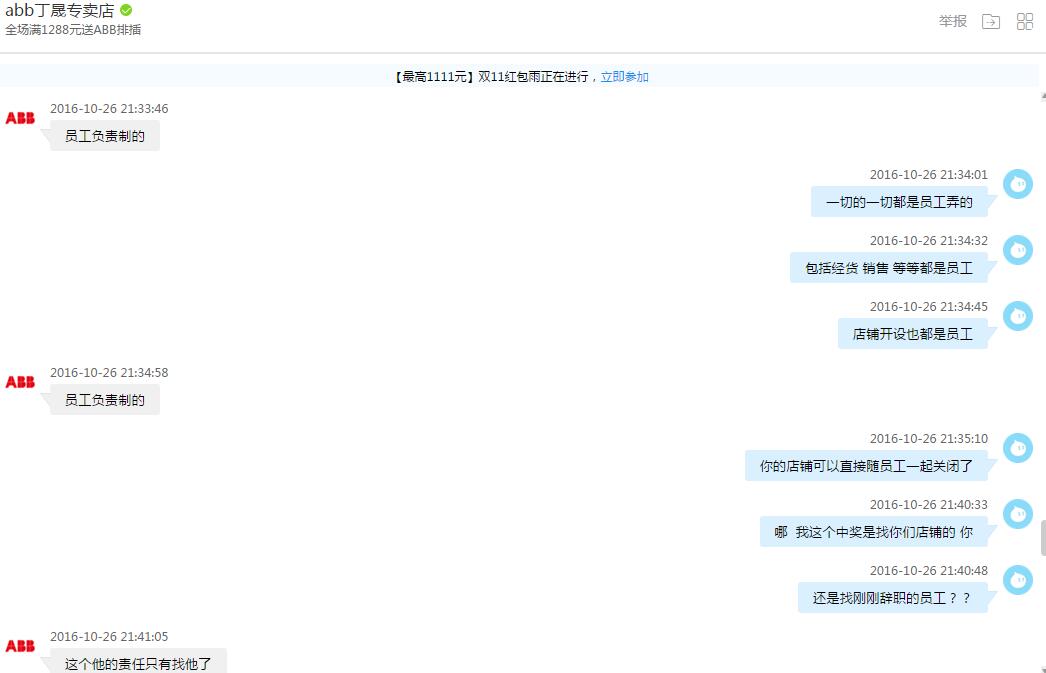Click the abb丁晟专卖店 shop title
This screenshot has height=673, width=1046.
point(60,11)
